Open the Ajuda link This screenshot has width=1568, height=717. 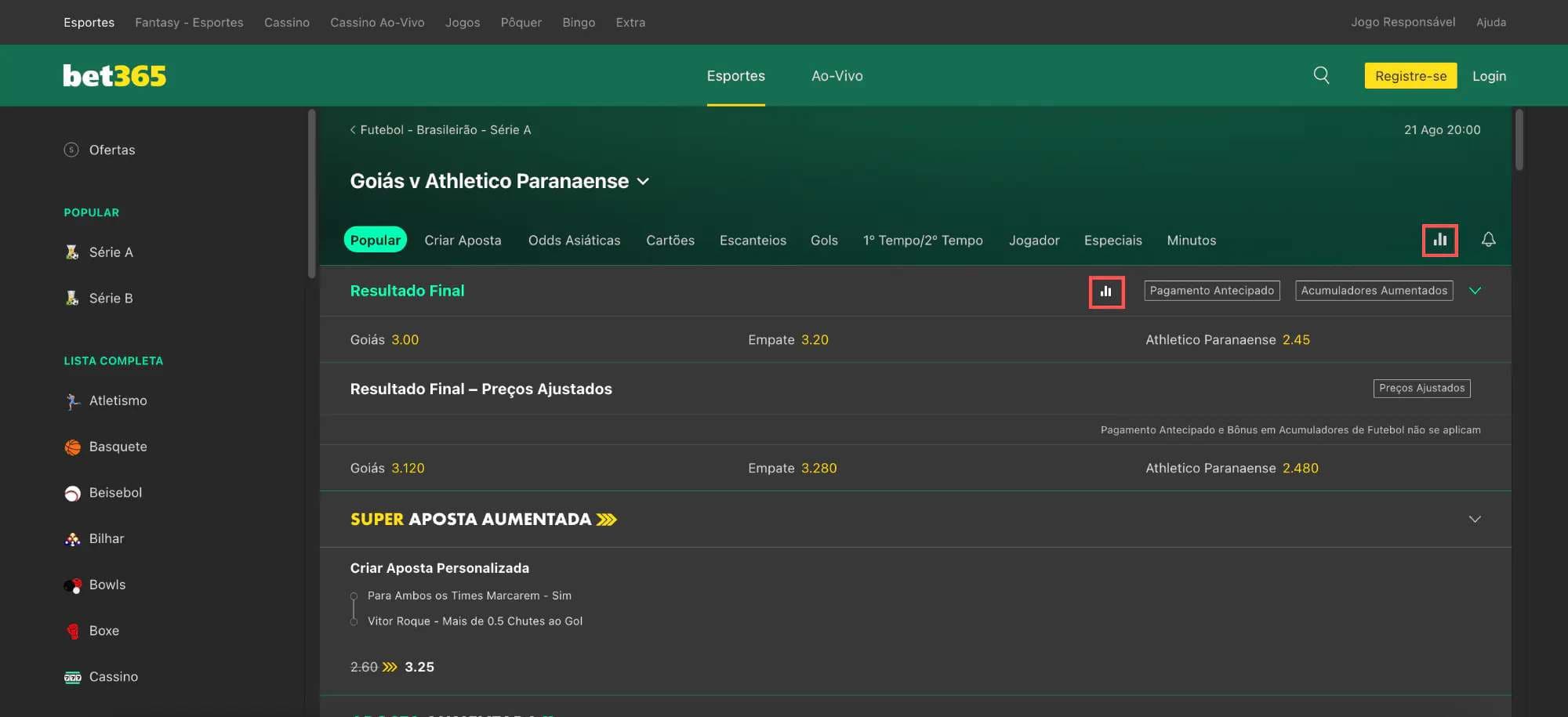1490,22
